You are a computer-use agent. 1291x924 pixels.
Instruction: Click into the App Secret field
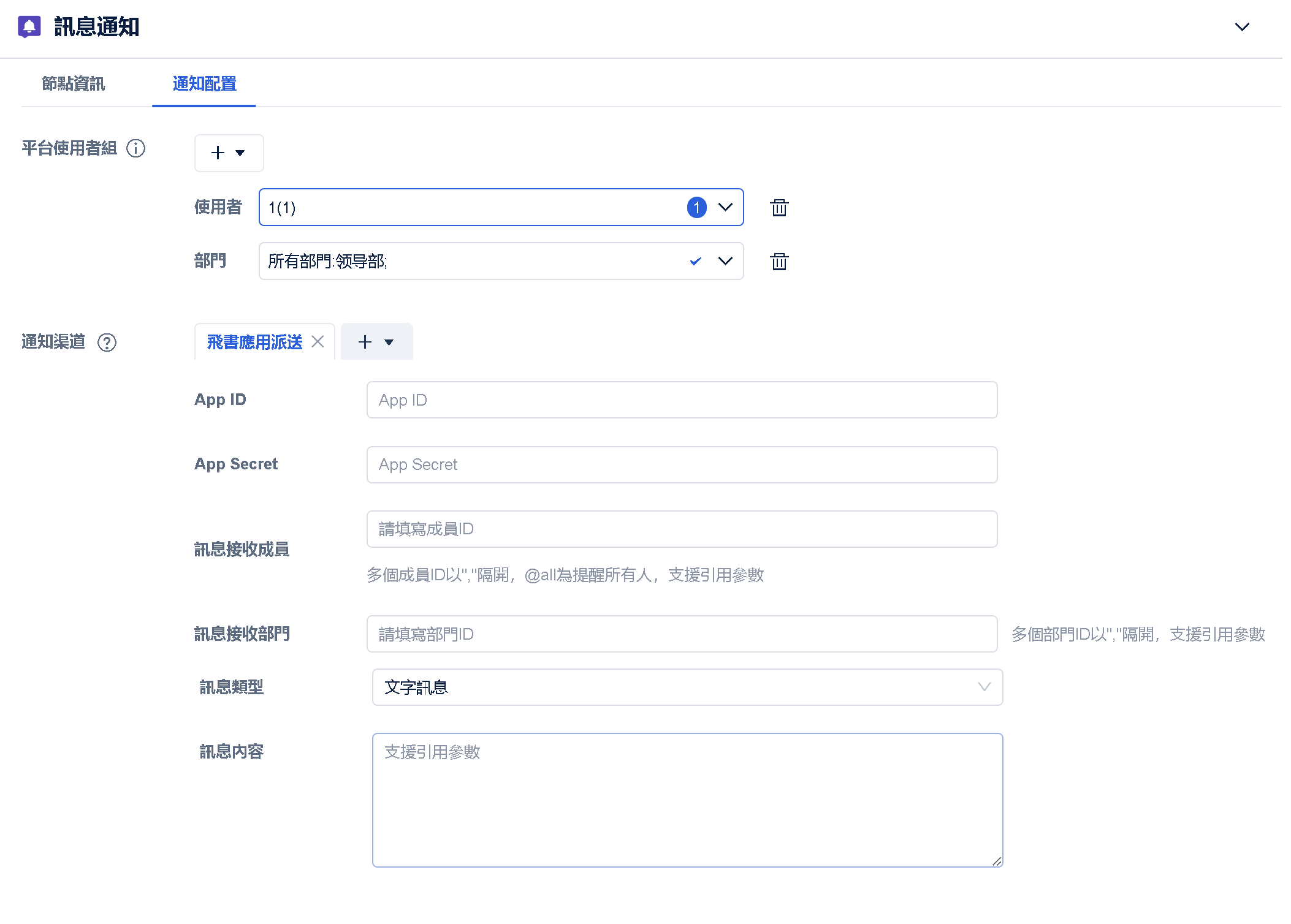click(x=681, y=465)
